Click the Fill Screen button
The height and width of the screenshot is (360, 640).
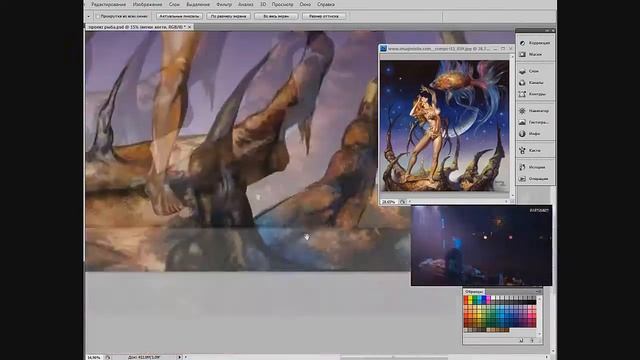[276, 16]
